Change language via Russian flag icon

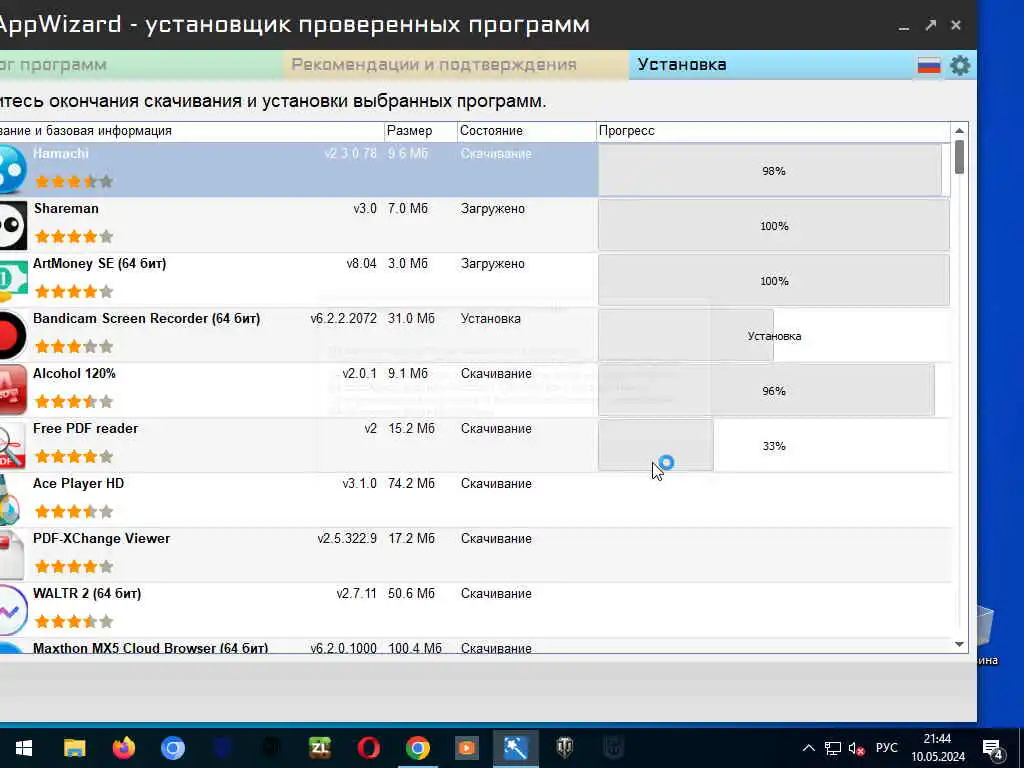coord(929,65)
